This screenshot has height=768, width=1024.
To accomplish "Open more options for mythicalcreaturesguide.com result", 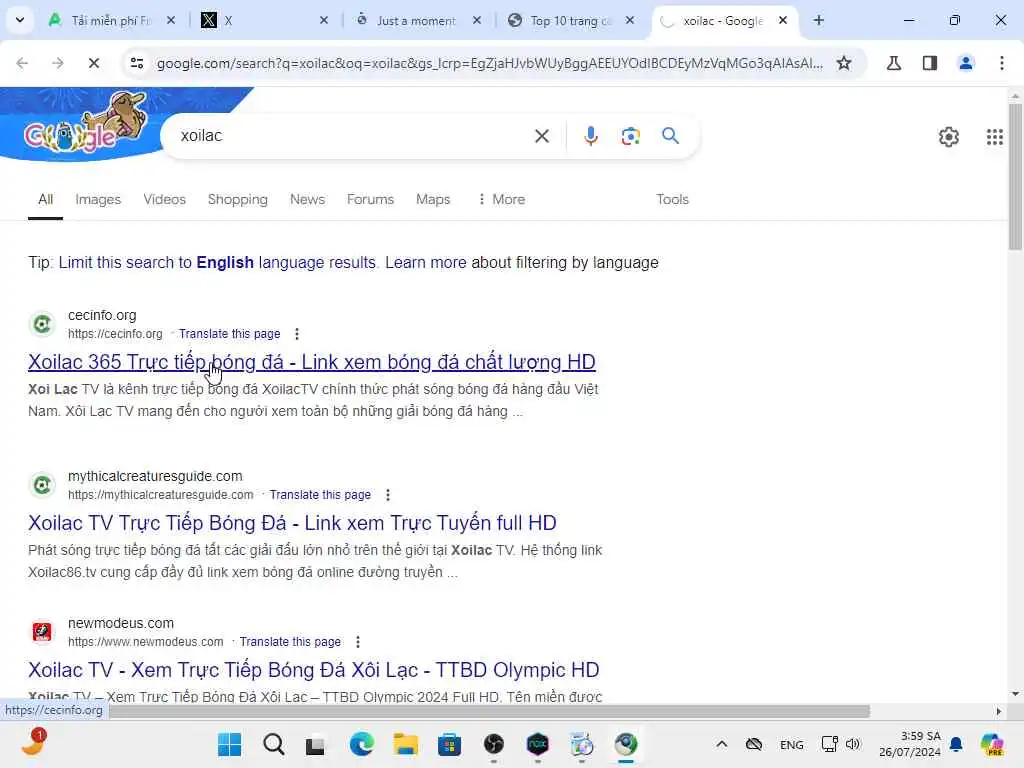I will 388,495.
